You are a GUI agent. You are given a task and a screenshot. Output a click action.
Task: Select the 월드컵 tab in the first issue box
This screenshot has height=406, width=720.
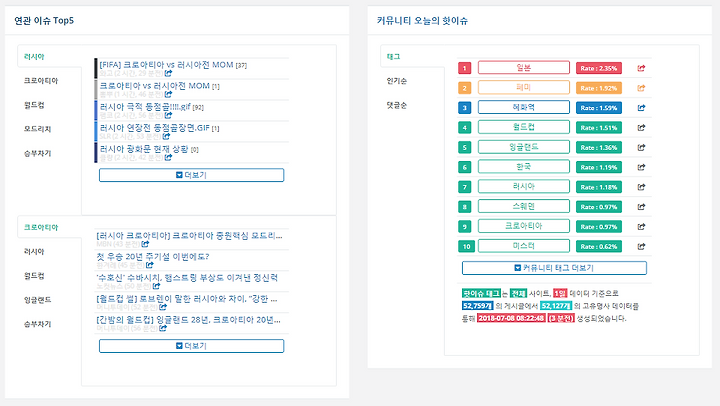(34, 105)
